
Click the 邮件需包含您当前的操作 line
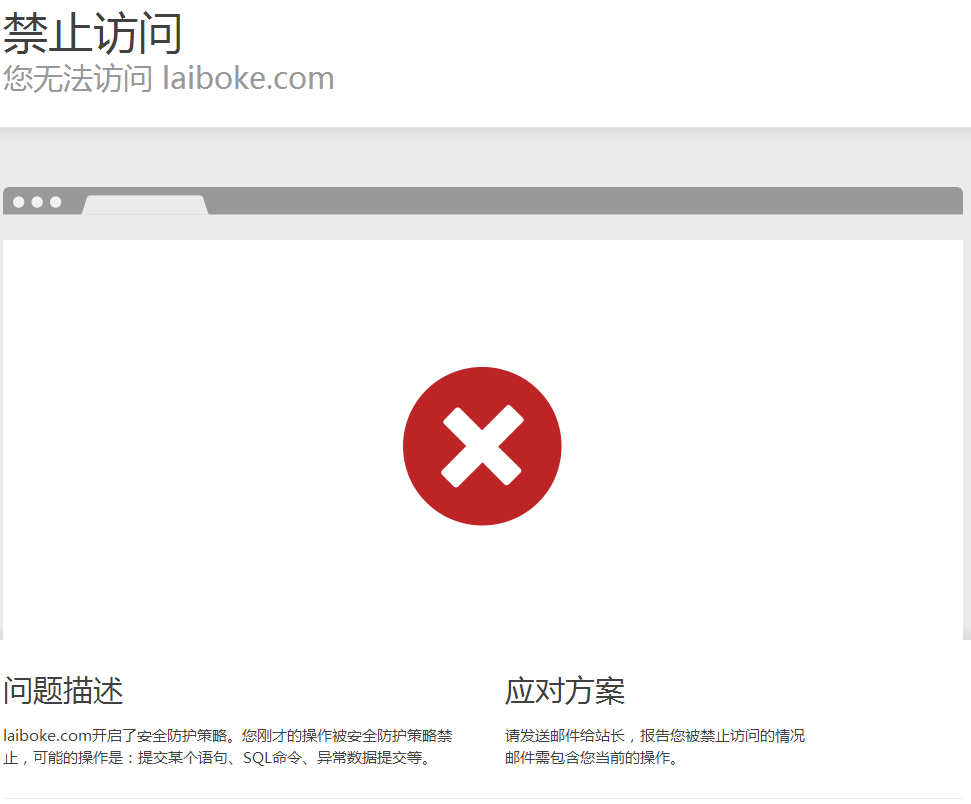coord(591,758)
